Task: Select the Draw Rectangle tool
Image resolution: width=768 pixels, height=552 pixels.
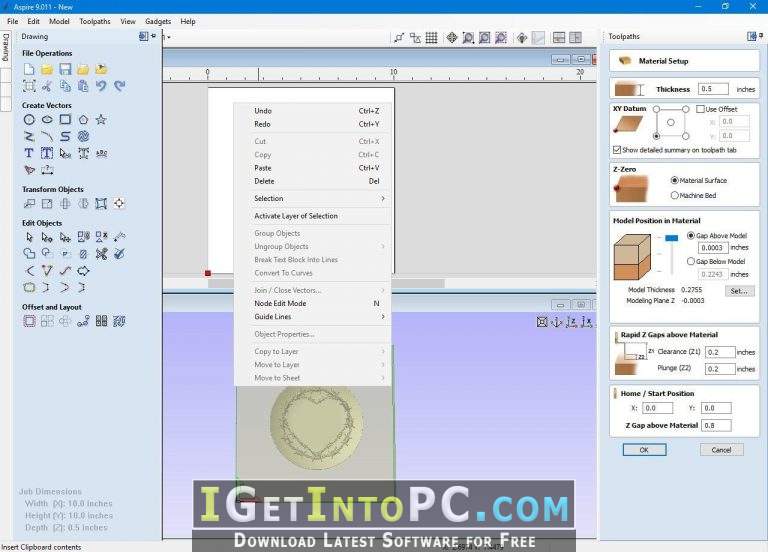Action: (x=65, y=120)
